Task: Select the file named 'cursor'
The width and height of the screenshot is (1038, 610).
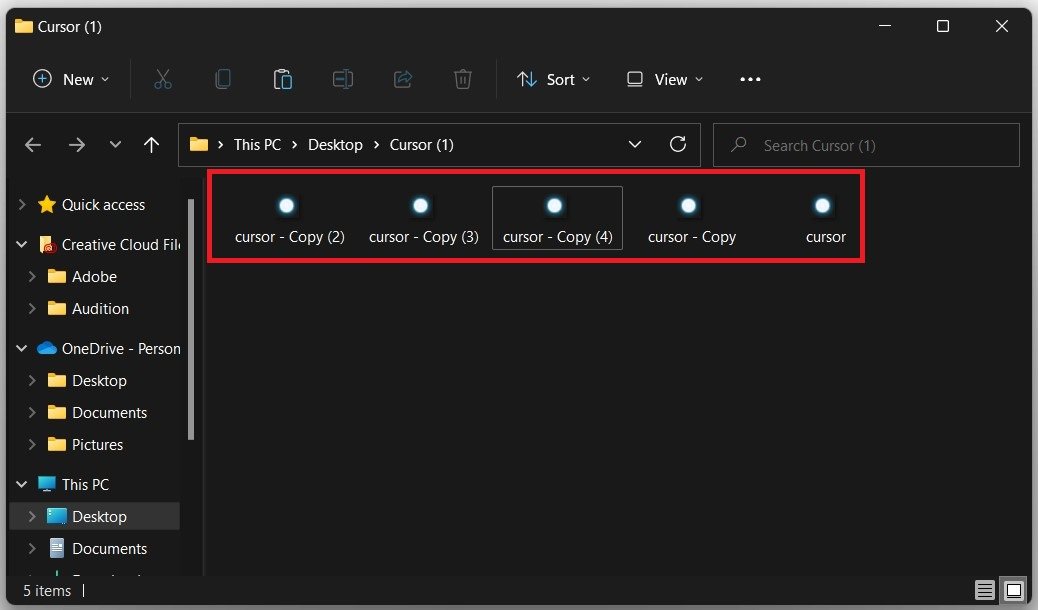Action: tap(825, 219)
